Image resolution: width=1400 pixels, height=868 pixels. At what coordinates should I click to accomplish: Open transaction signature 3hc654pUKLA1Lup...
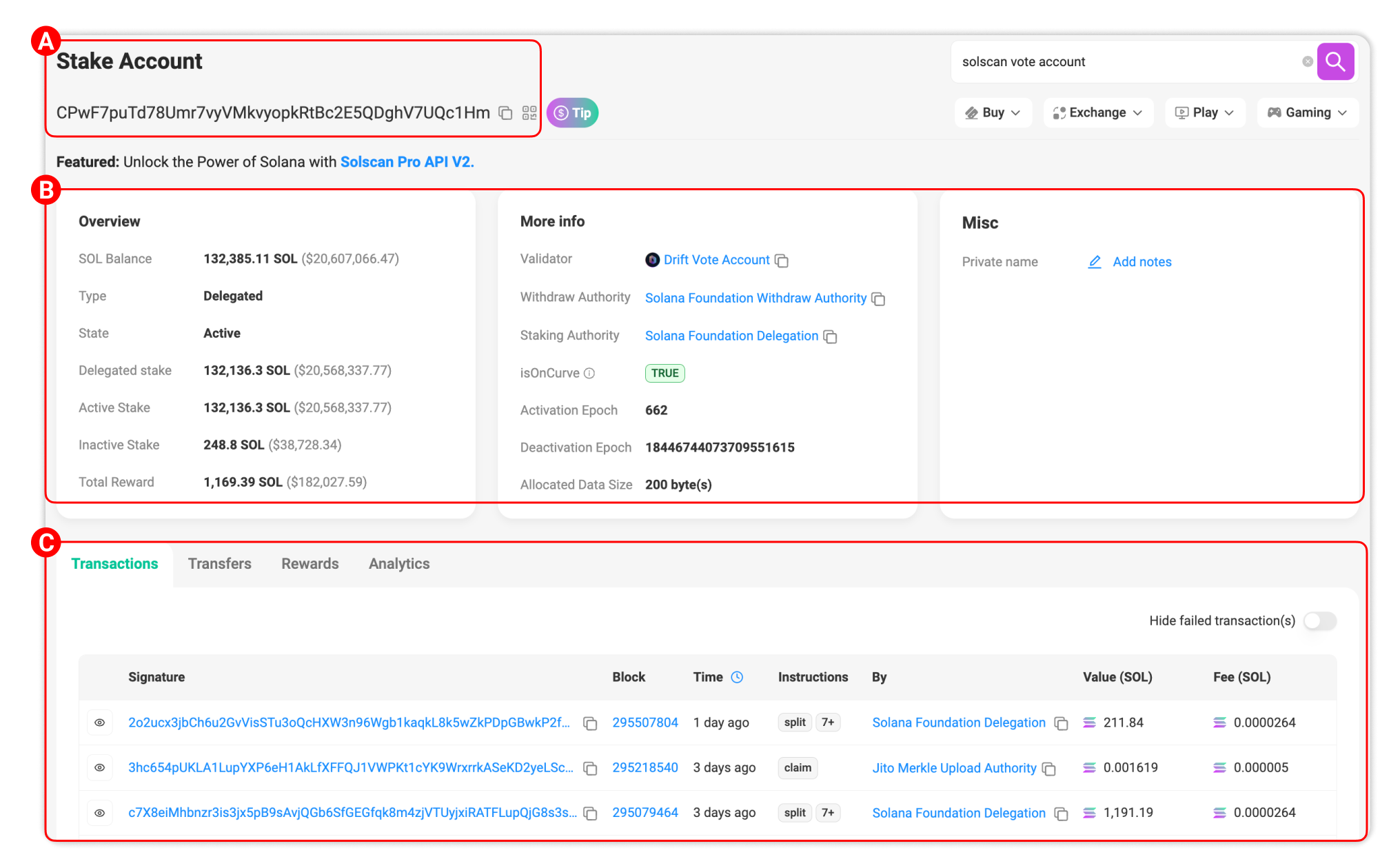351,767
